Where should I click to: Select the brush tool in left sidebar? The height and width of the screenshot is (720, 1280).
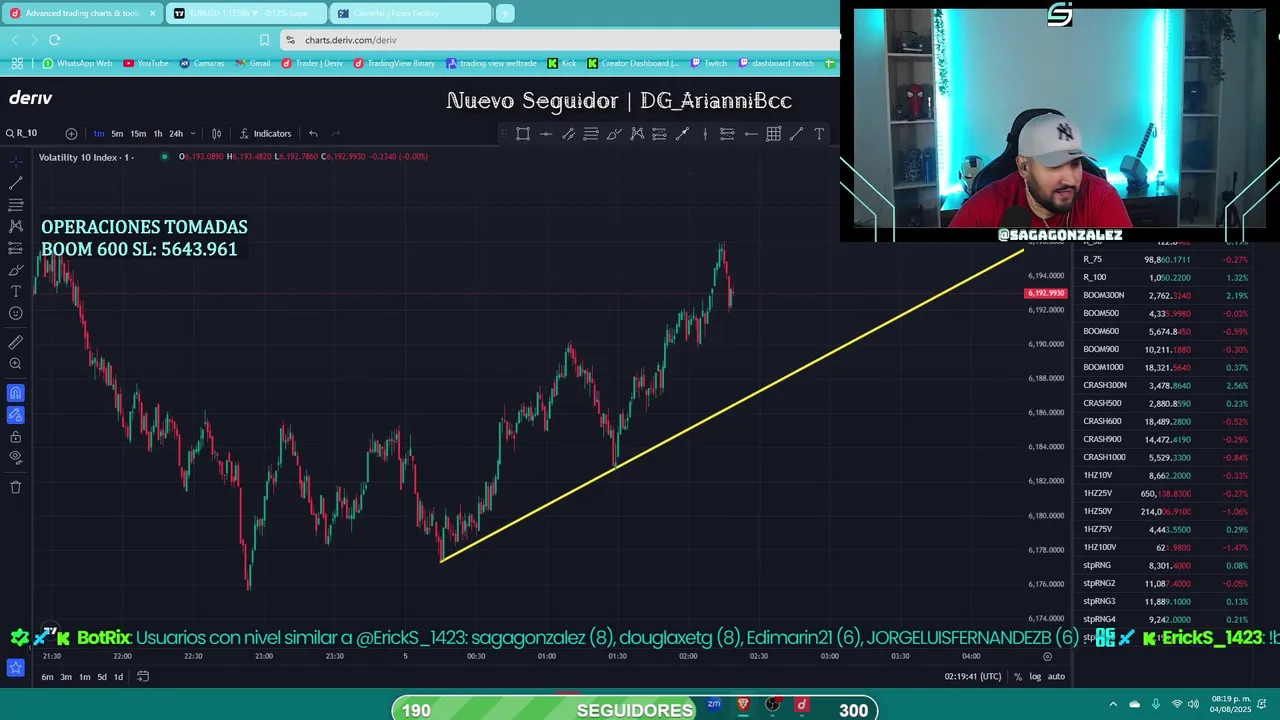16,270
